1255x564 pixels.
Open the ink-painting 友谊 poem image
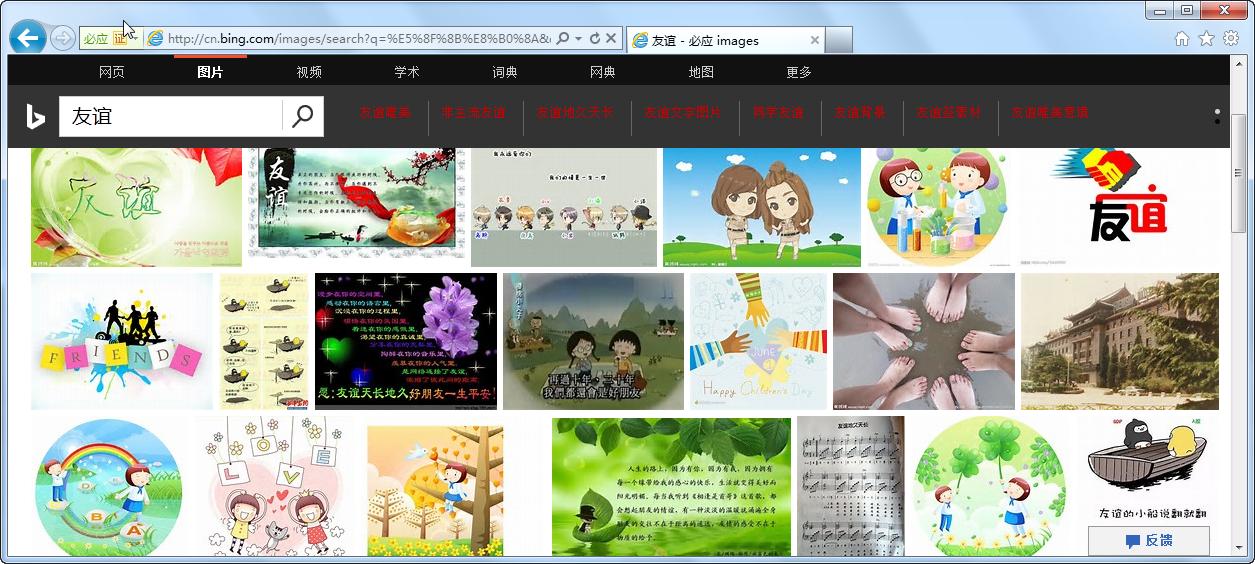(356, 203)
